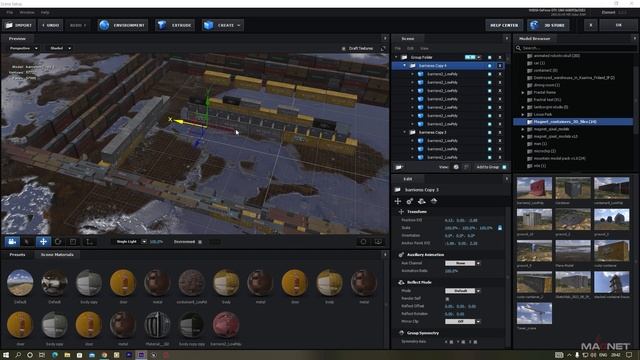Viewport: 640px width, 360px height.
Task: Open the Shaded display mode dropdown
Action: click(x=60, y=48)
